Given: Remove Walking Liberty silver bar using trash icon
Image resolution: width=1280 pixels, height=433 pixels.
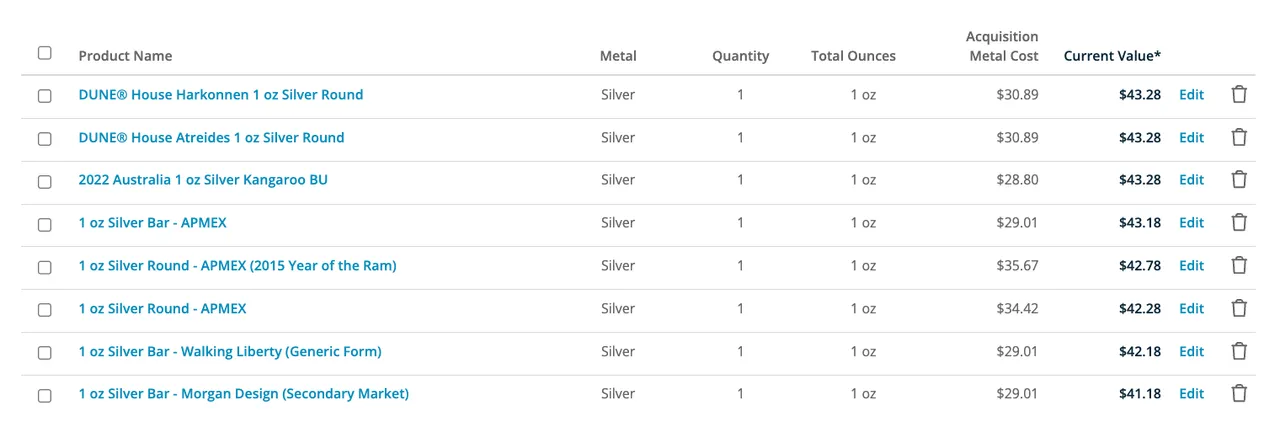Looking at the screenshot, I should point(1239,352).
